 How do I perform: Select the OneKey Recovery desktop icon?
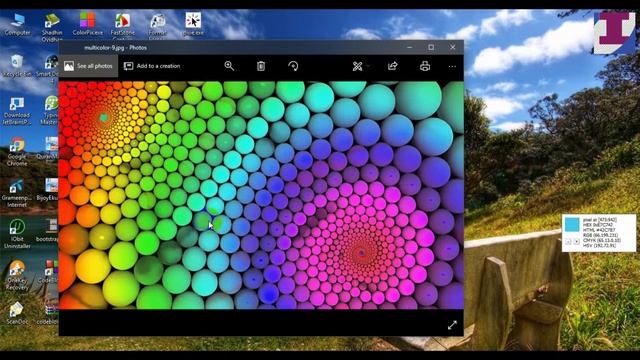[x=17, y=276]
